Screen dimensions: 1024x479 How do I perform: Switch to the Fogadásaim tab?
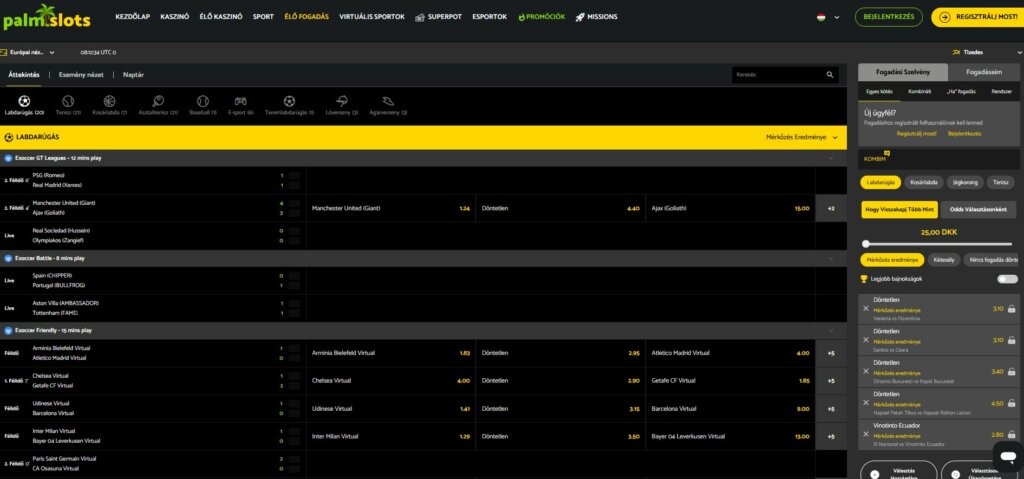coord(984,72)
